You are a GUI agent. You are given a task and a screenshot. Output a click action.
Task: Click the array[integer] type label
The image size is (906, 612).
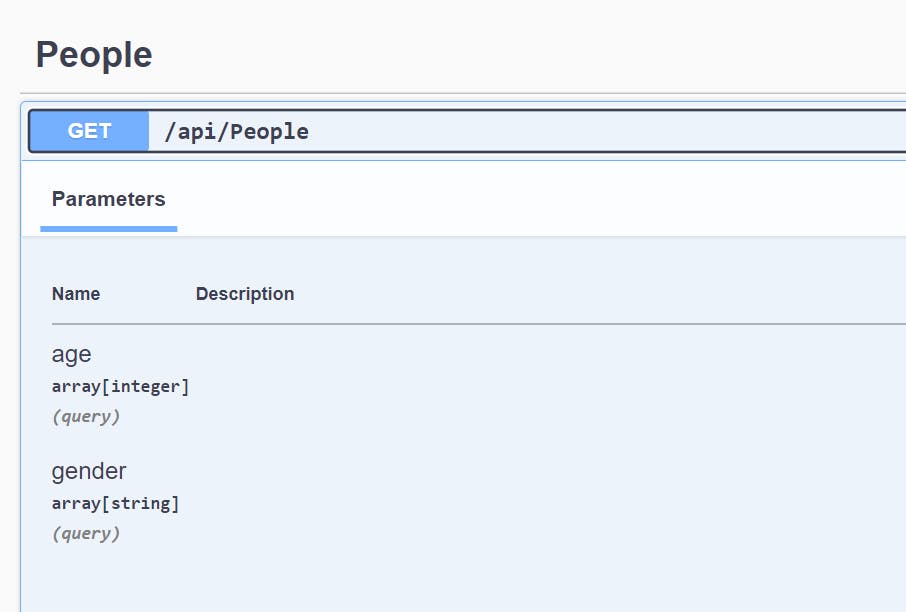click(x=121, y=387)
